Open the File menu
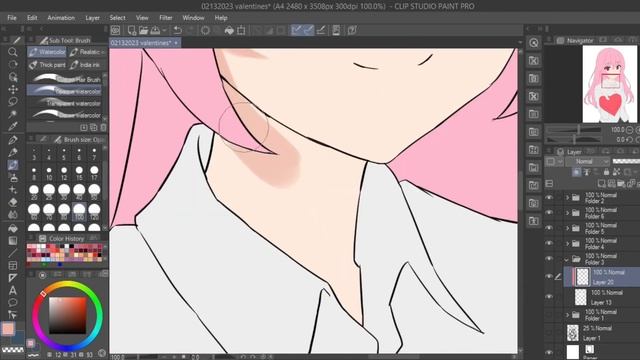This screenshot has width=640, height=360. [x=12, y=18]
